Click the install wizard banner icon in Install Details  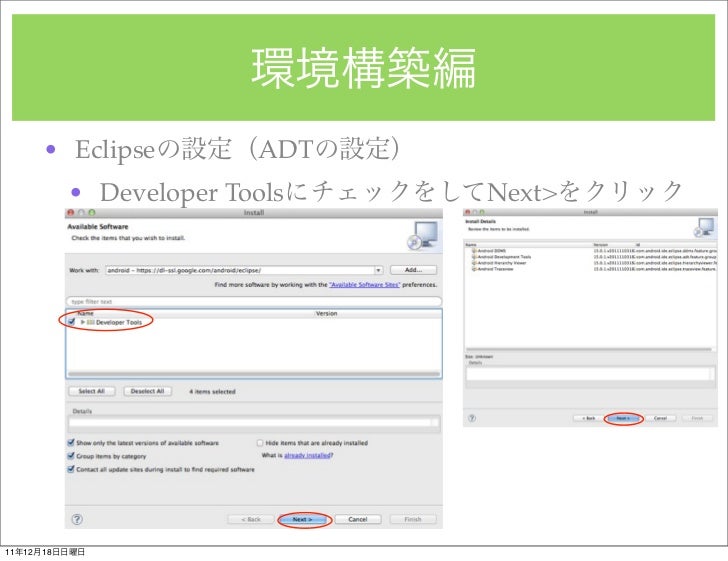click(705, 227)
